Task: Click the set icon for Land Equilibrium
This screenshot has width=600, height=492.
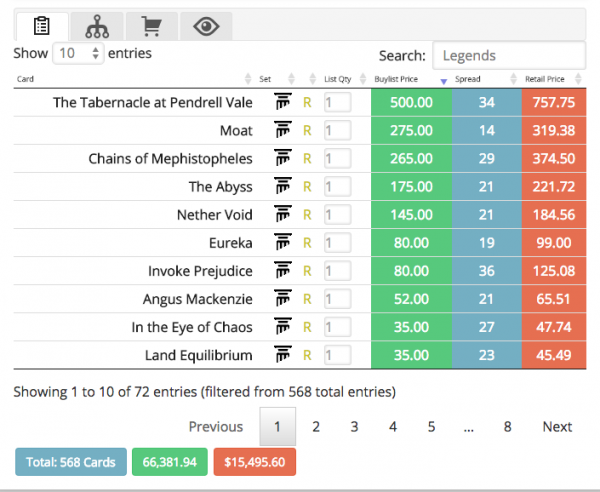Action: [283, 354]
